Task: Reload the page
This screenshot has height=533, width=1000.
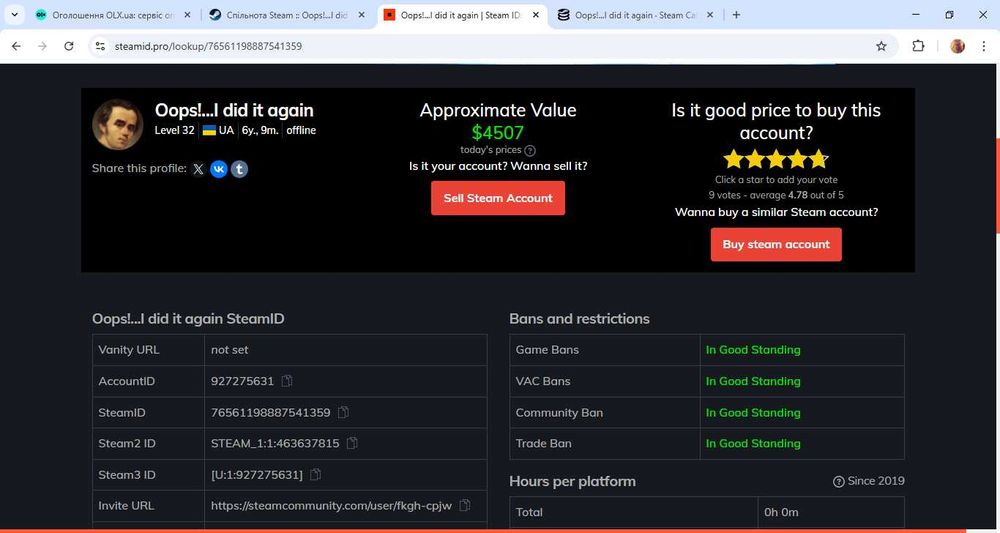Action: (x=69, y=46)
